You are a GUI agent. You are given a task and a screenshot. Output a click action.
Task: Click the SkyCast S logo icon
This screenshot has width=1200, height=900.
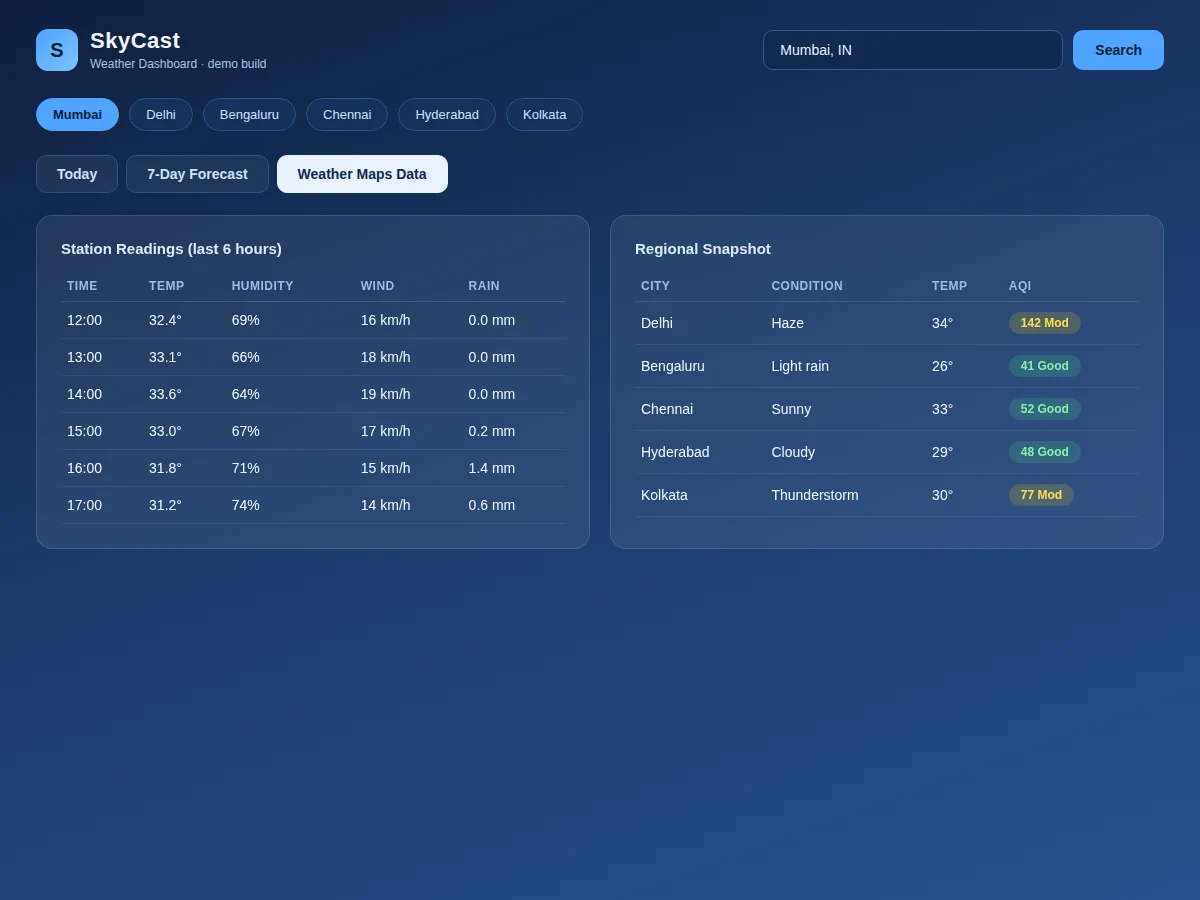pos(57,50)
